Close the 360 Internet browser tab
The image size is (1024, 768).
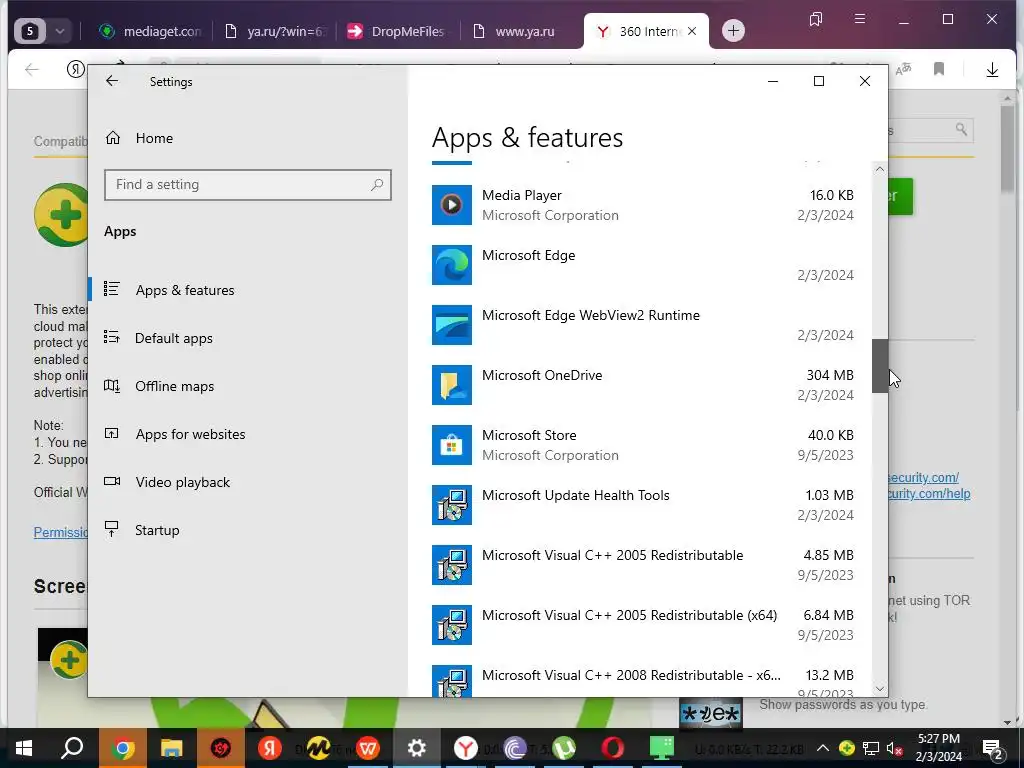point(692,31)
